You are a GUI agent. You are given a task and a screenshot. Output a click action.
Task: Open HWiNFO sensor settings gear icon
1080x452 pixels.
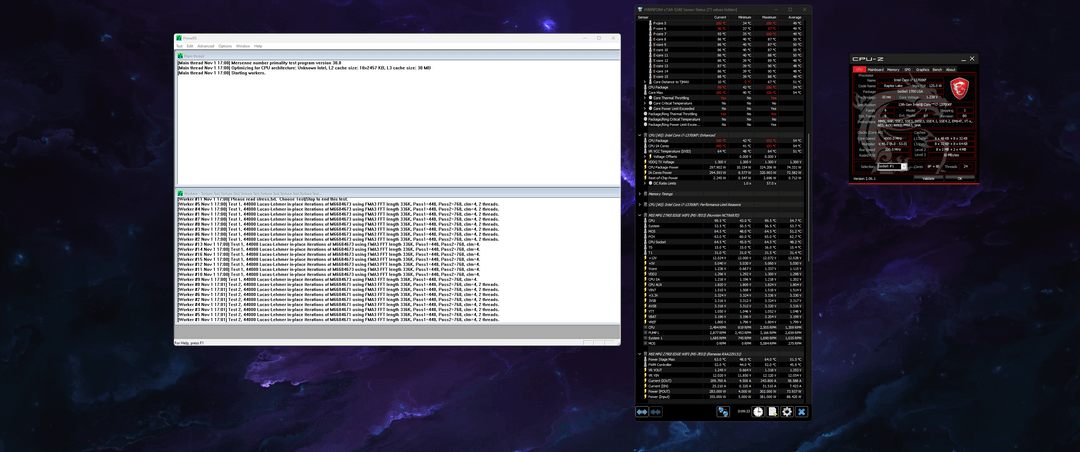click(x=787, y=412)
